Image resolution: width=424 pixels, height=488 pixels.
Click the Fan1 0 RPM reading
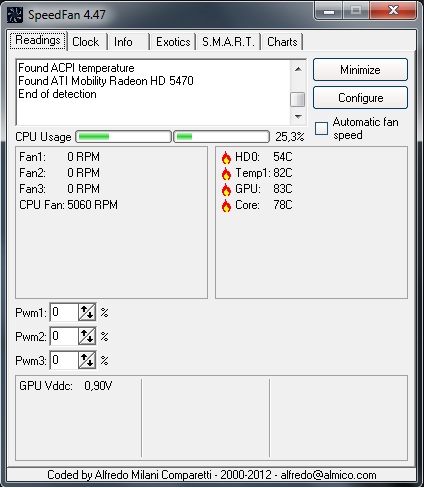tap(59, 157)
